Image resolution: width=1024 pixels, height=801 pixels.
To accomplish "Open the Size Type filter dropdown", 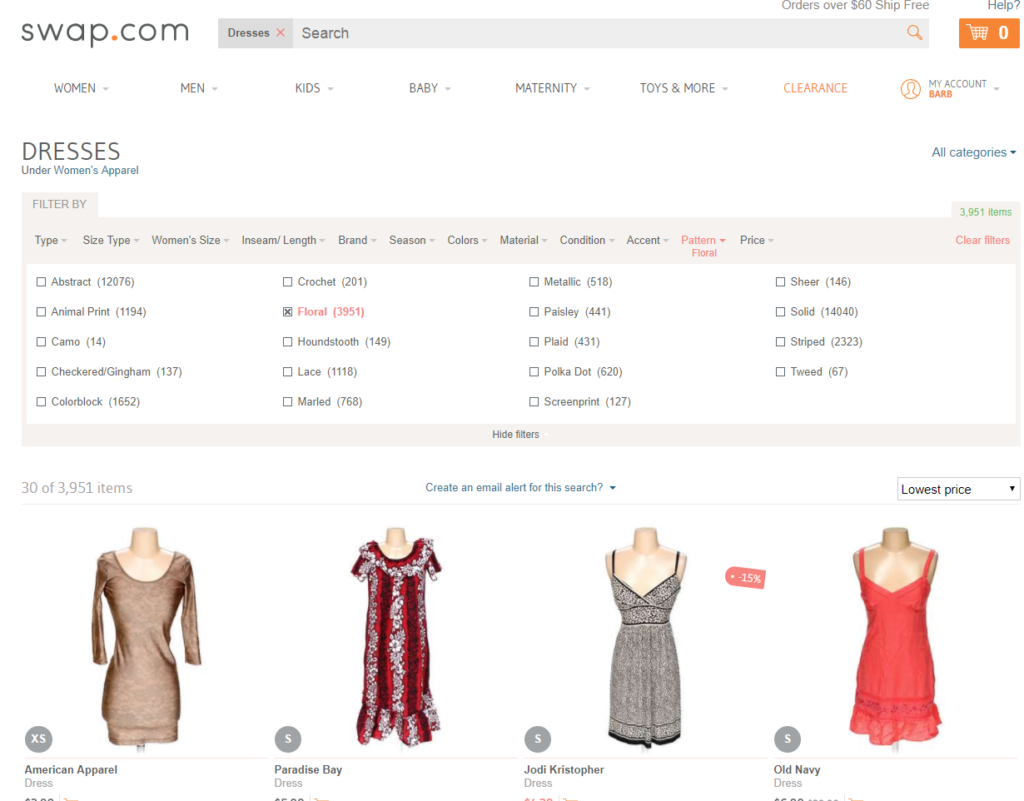I will point(111,240).
